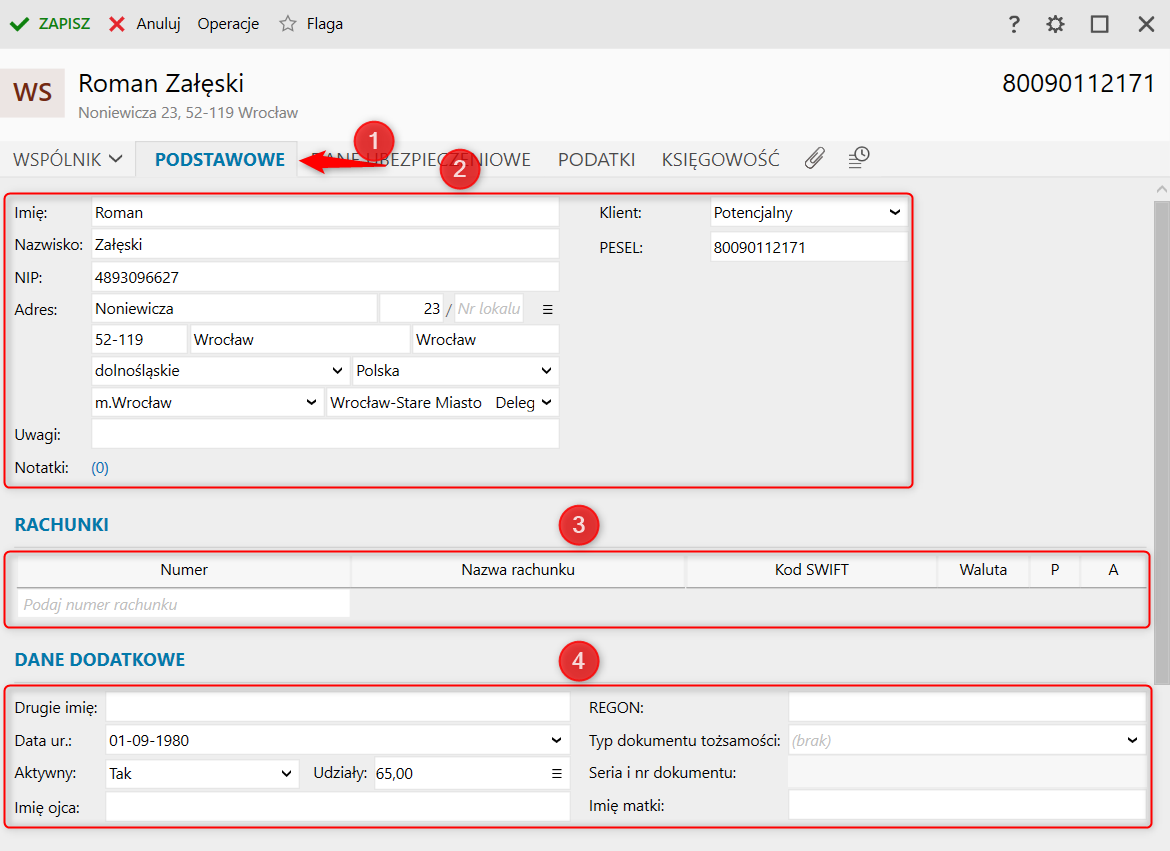Open the Polska country dropdown
The width and height of the screenshot is (1170, 851).
(x=455, y=371)
